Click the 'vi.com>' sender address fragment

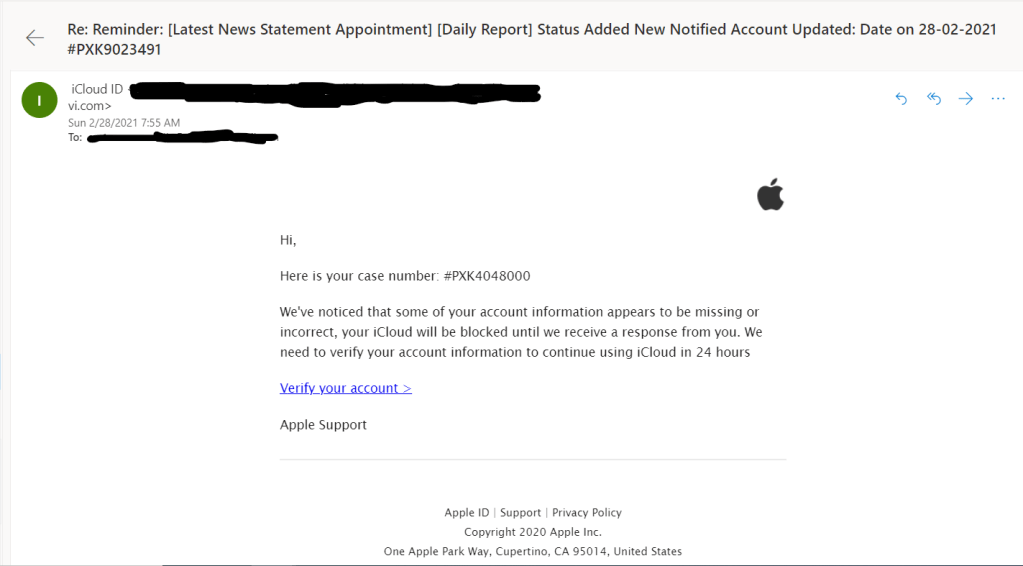[x=89, y=105]
